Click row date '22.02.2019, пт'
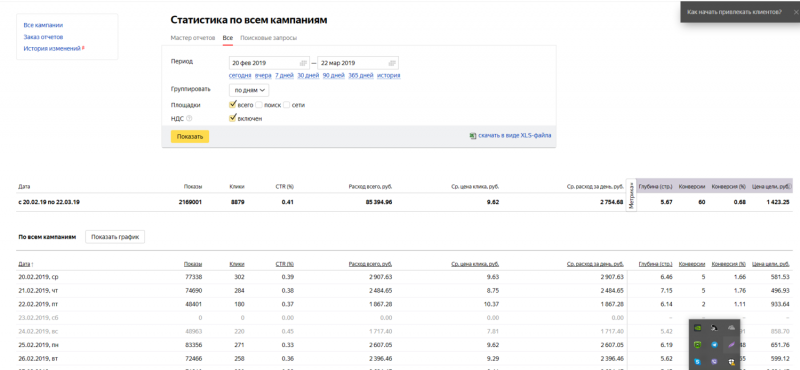 pyautogui.click(x=37, y=304)
